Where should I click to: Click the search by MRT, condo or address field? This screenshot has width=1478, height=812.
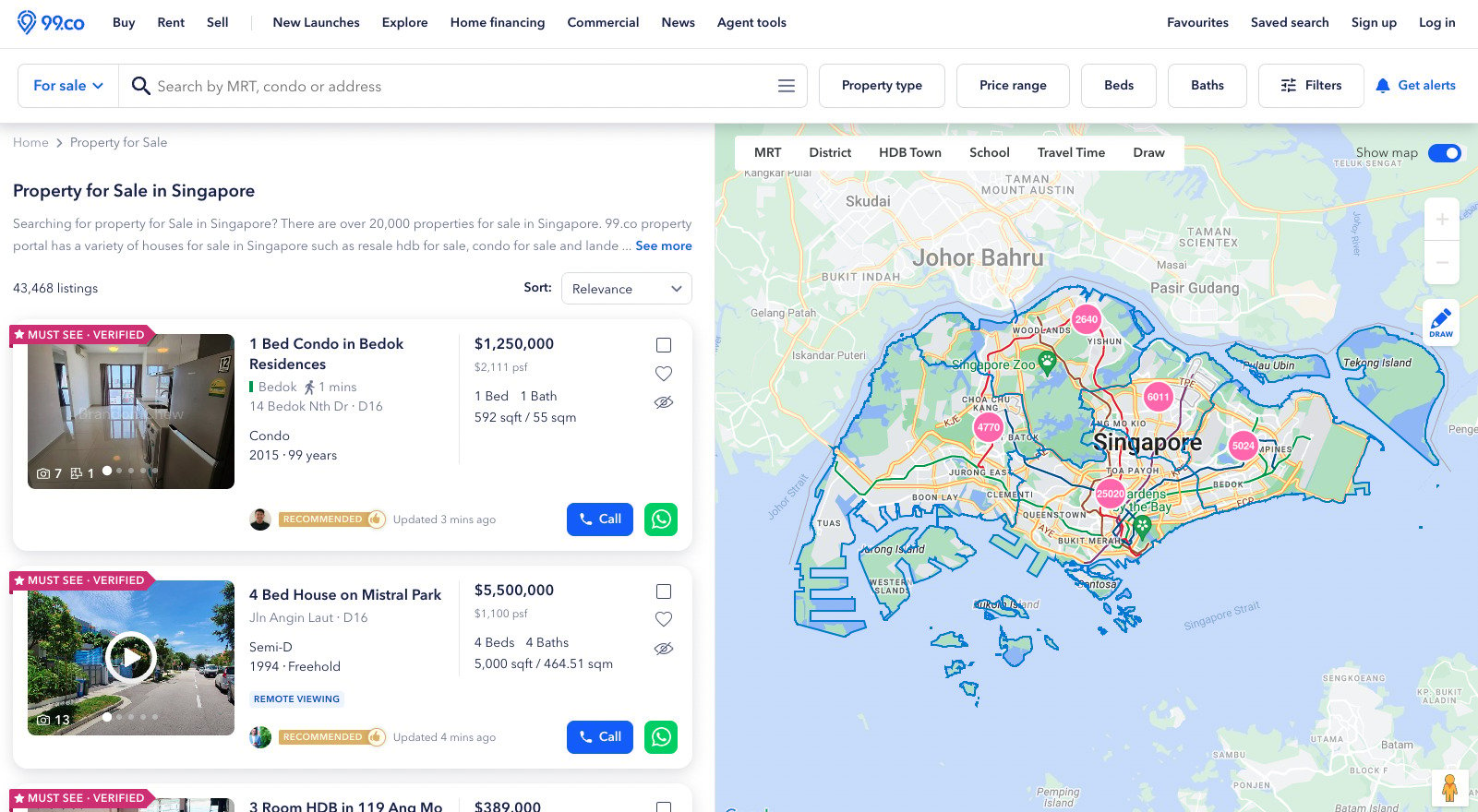tap(462, 86)
